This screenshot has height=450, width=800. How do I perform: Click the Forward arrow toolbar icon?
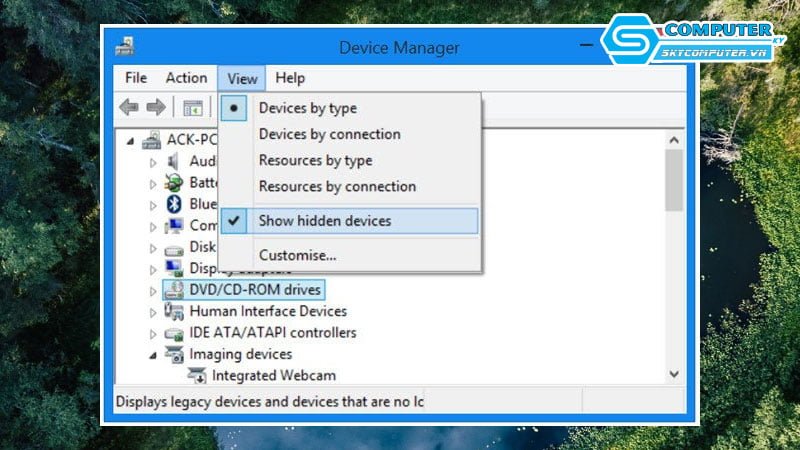coord(156,107)
